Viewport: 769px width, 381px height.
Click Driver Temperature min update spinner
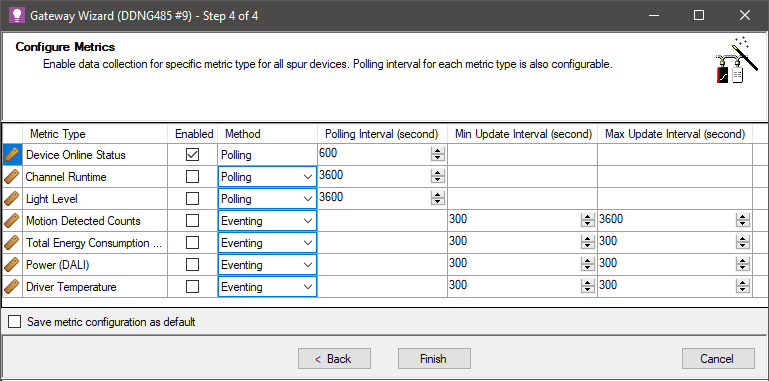tap(588, 286)
